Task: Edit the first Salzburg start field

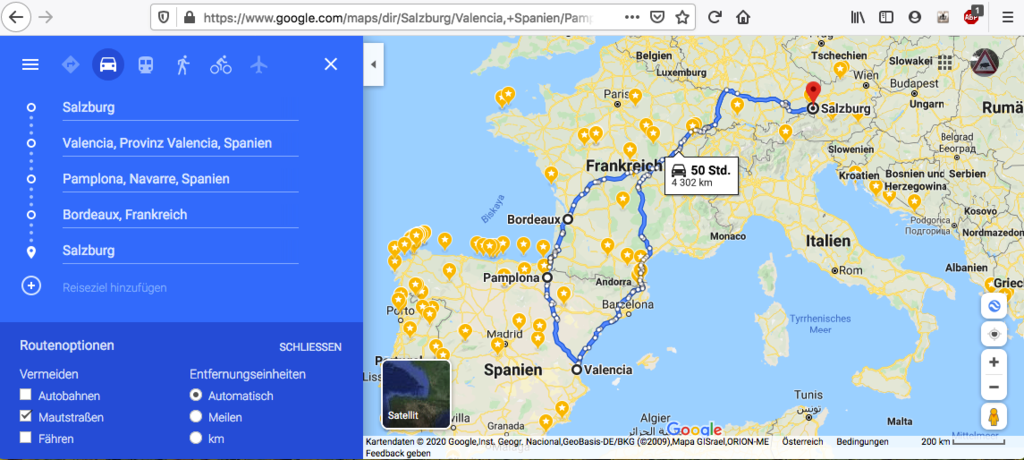Action: click(180, 108)
